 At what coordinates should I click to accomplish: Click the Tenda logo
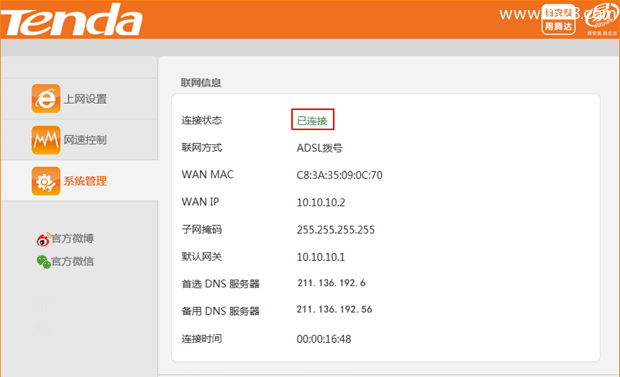[72, 19]
